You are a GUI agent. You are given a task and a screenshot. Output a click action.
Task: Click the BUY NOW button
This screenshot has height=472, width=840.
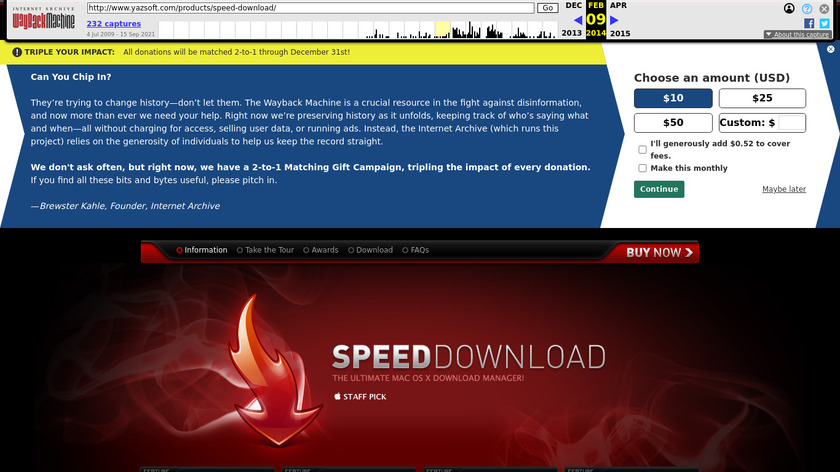click(x=659, y=252)
